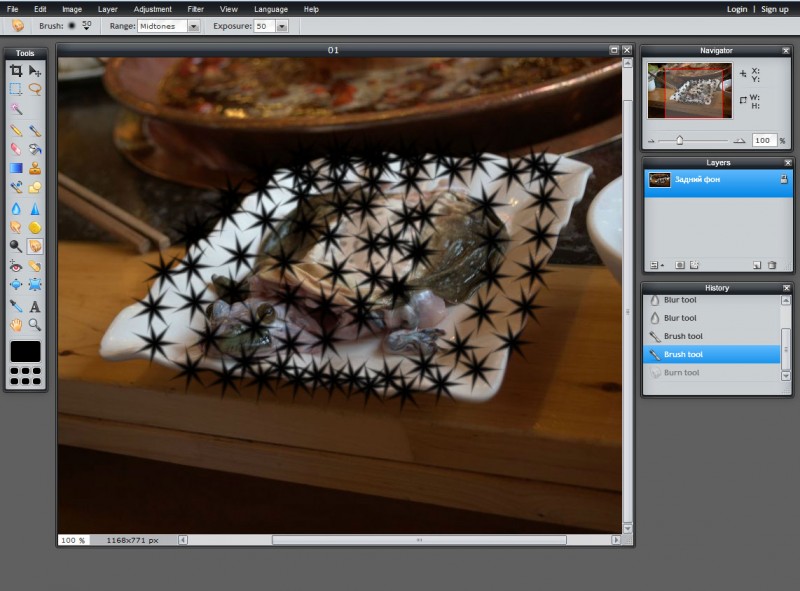Viewport: 800px width, 591px height.
Task: Click the Login link
Action: [x=737, y=9]
